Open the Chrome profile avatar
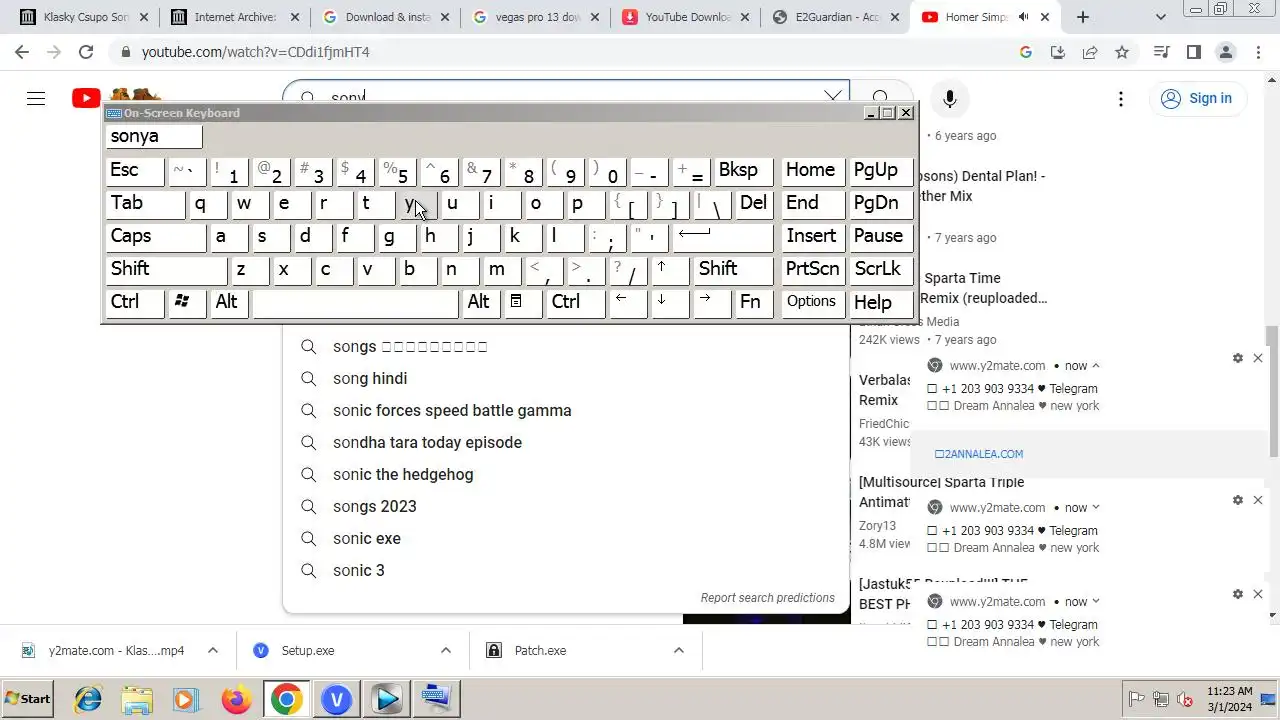This screenshot has width=1280, height=720. (x=1225, y=52)
